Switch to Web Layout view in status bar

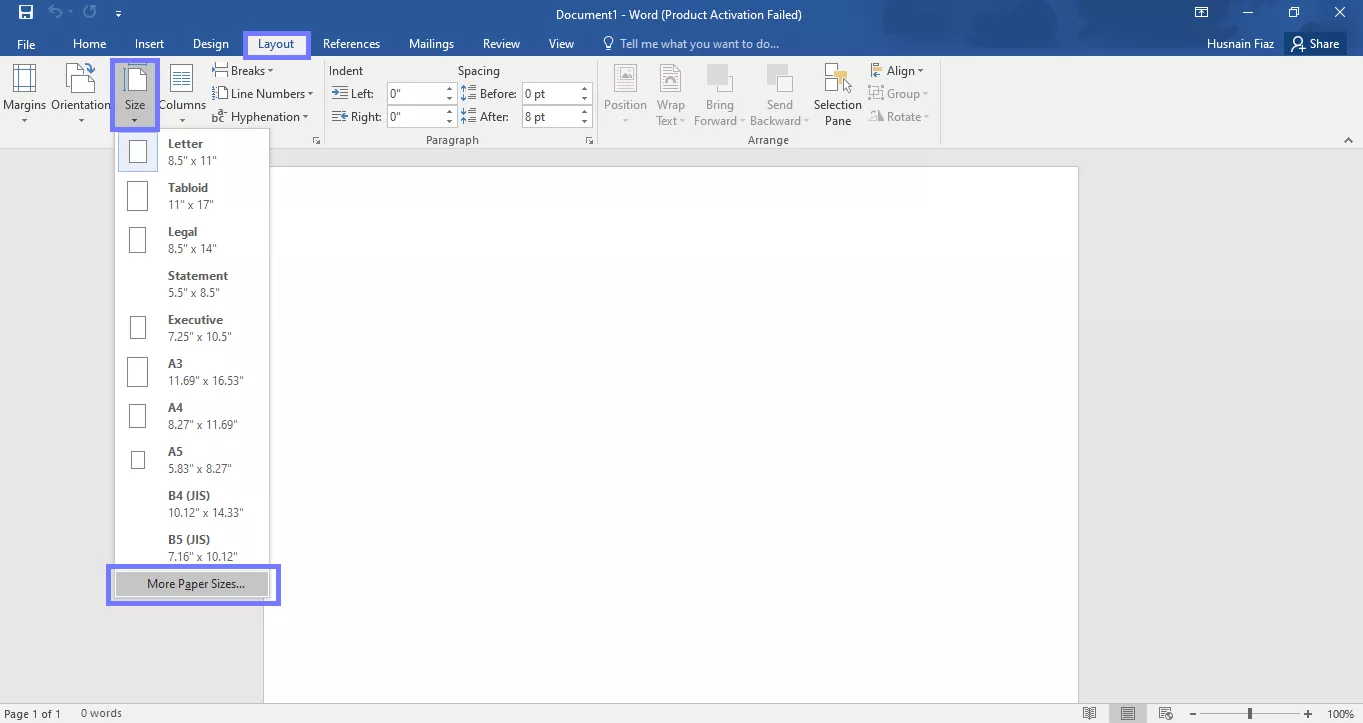(x=1166, y=713)
